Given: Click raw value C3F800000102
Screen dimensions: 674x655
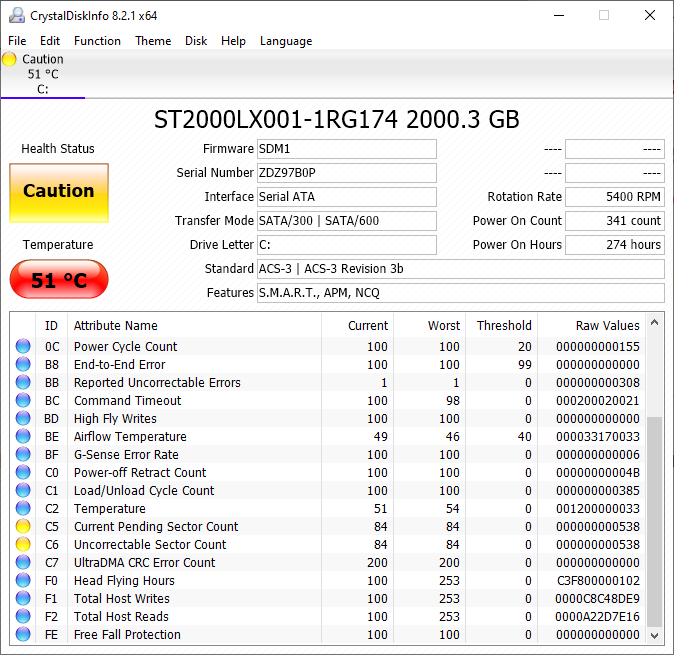Looking at the screenshot, I should (x=598, y=581).
